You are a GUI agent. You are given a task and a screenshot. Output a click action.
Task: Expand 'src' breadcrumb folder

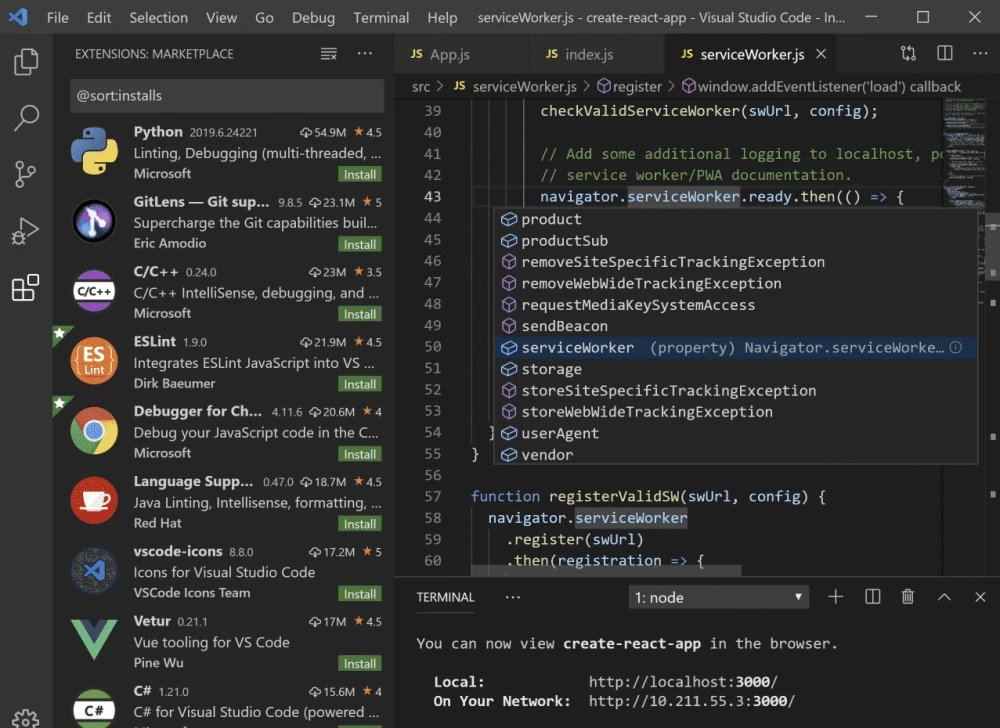pos(421,87)
